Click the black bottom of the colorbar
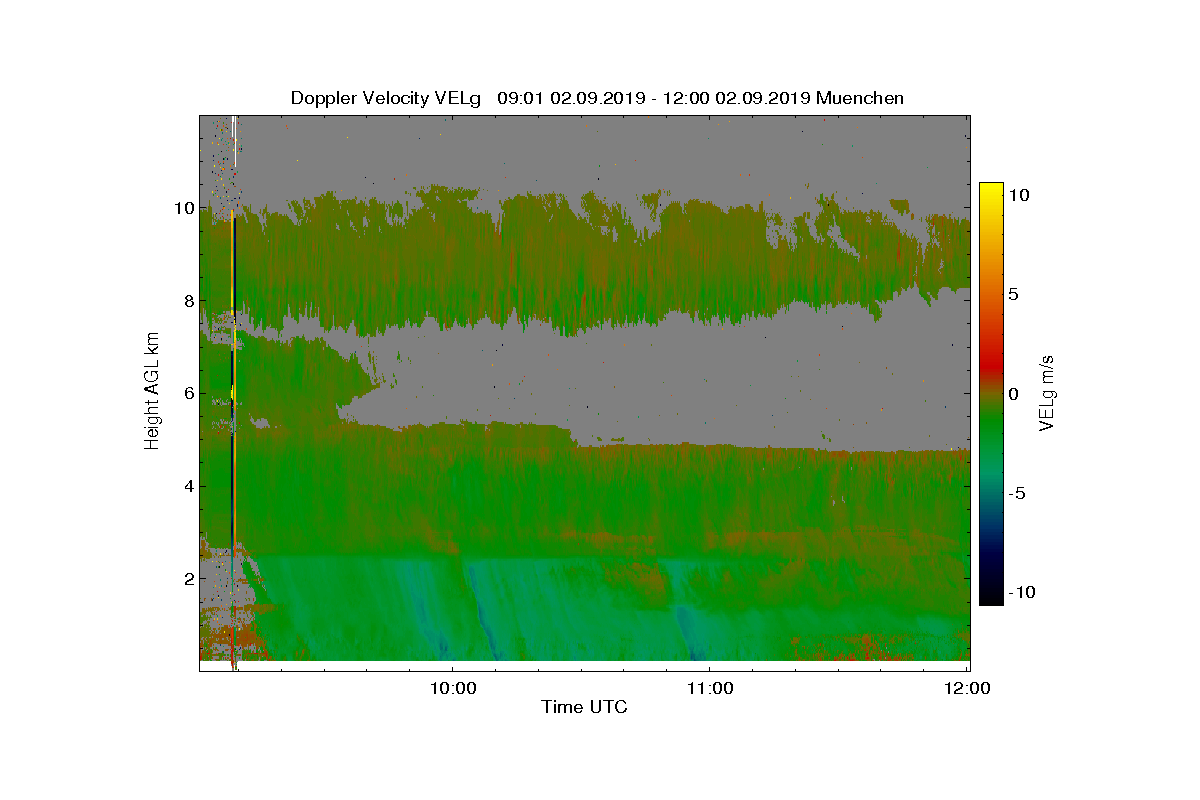1200x800 pixels. click(x=991, y=595)
